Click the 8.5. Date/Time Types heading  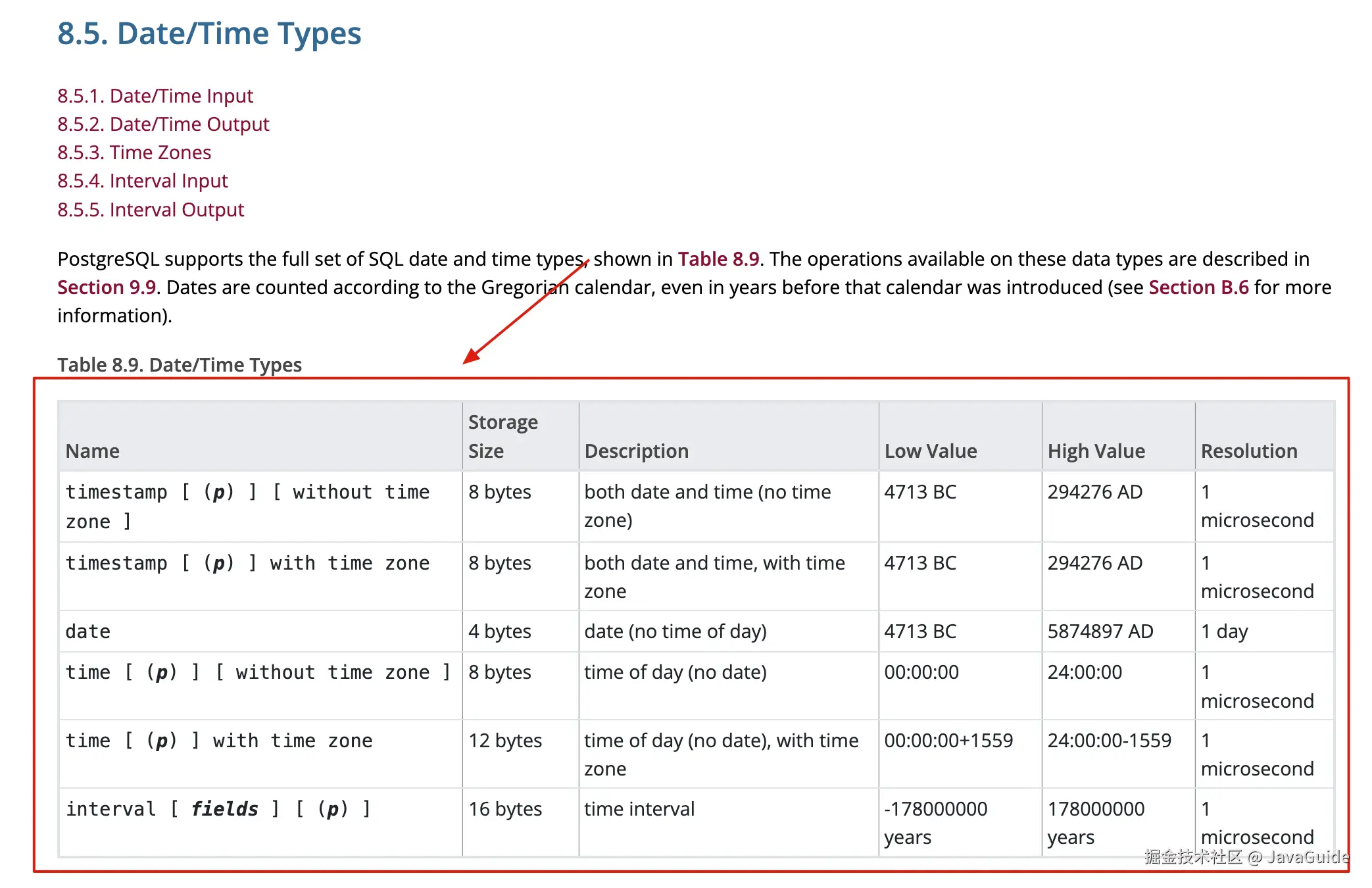pyautogui.click(x=209, y=34)
